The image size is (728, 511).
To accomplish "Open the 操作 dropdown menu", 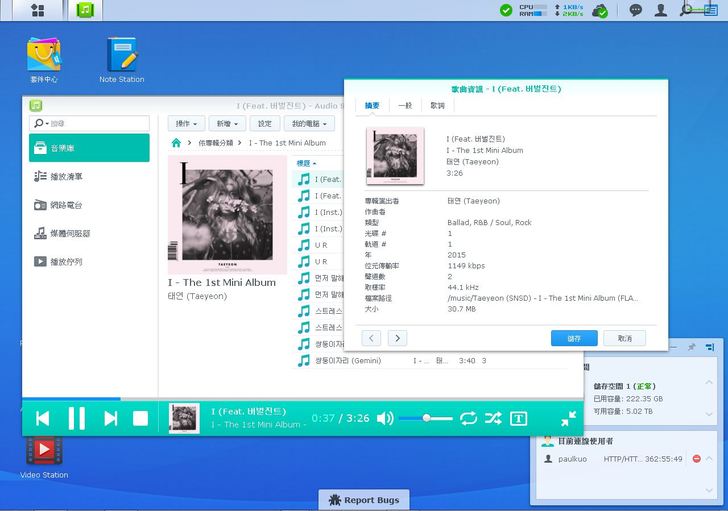I will (186, 124).
